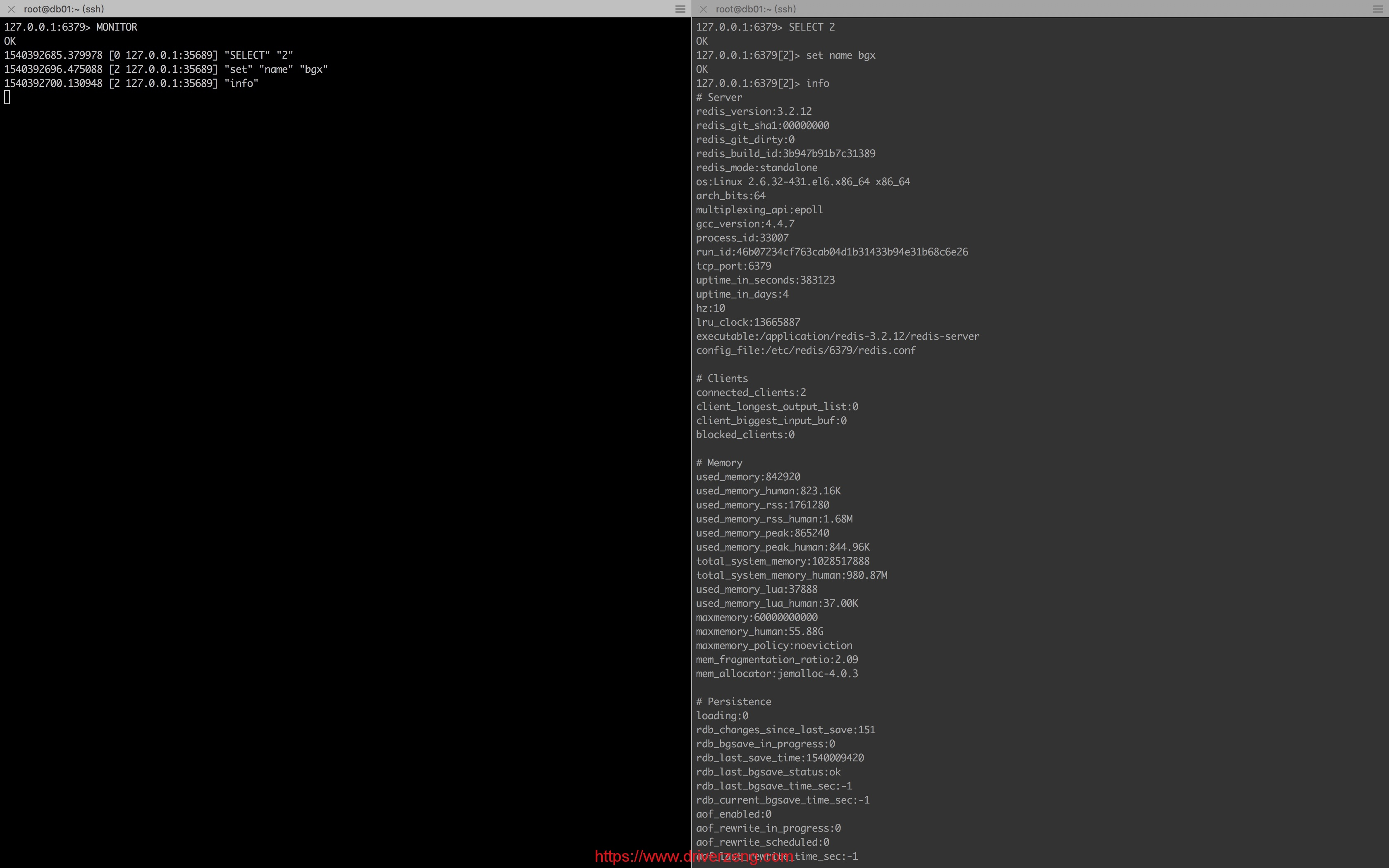Click mem_fragmentation_ratio:2.09 line

pos(777,660)
